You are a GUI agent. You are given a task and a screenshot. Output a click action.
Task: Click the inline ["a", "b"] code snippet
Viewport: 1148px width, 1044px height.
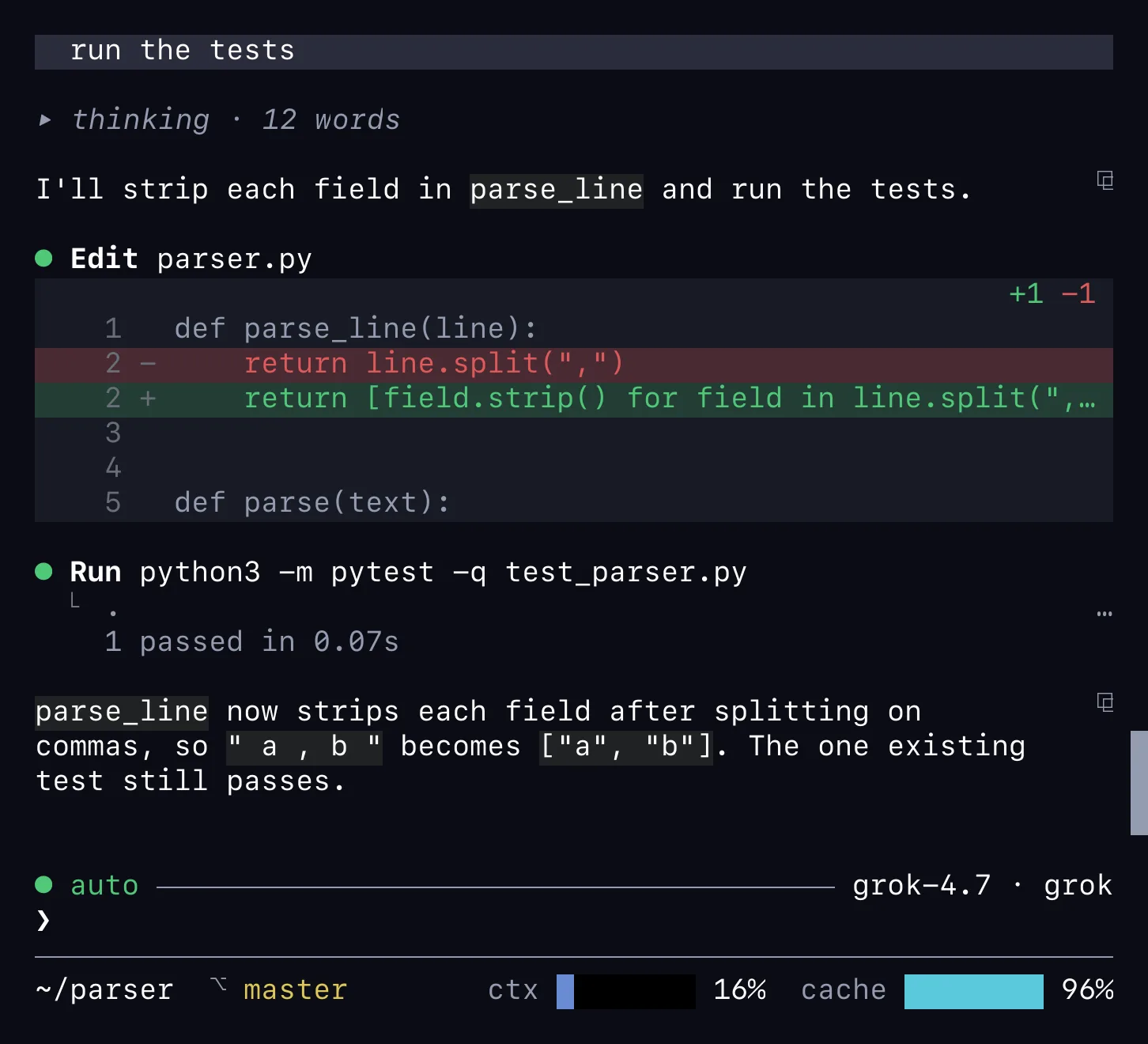626,747
